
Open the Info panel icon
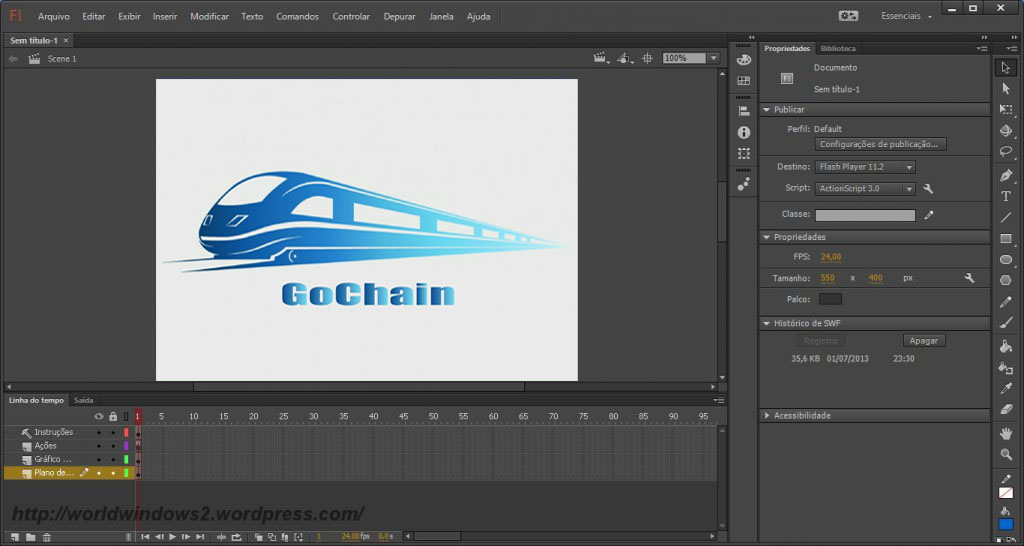[x=743, y=133]
